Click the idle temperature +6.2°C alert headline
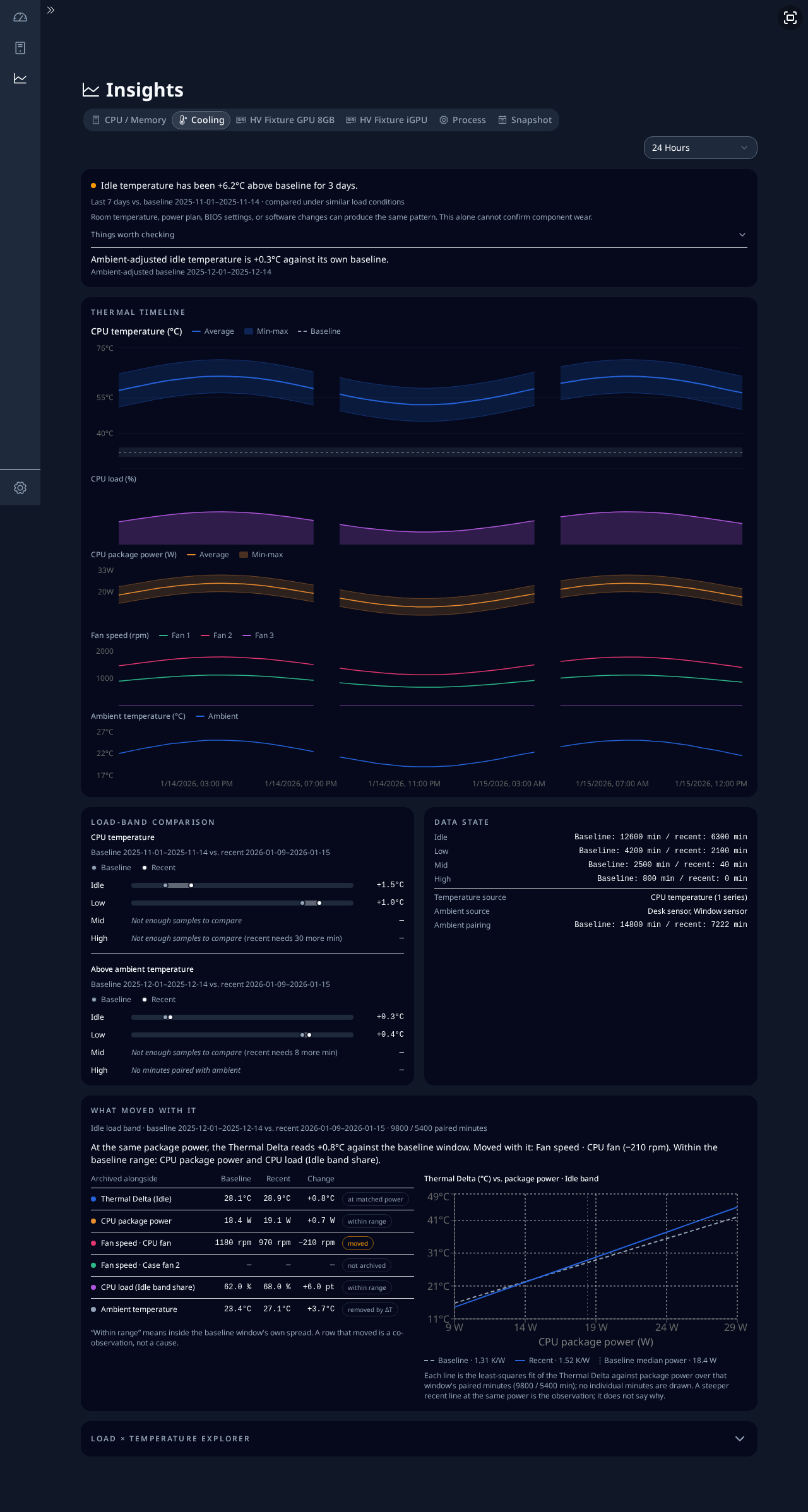The width and height of the screenshot is (808, 1512). click(229, 186)
